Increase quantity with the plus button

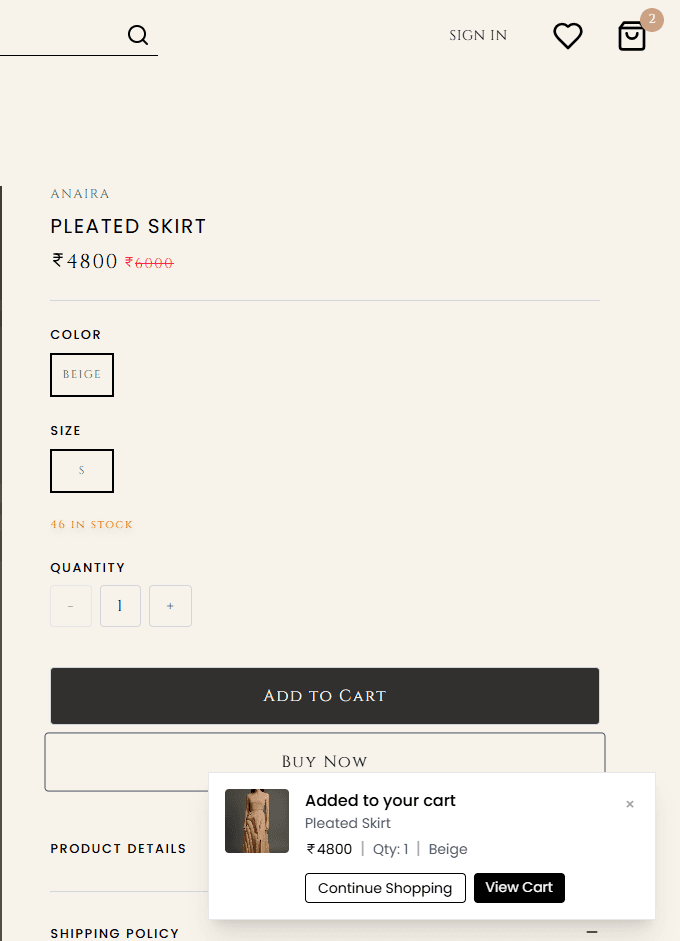(x=170, y=606)
